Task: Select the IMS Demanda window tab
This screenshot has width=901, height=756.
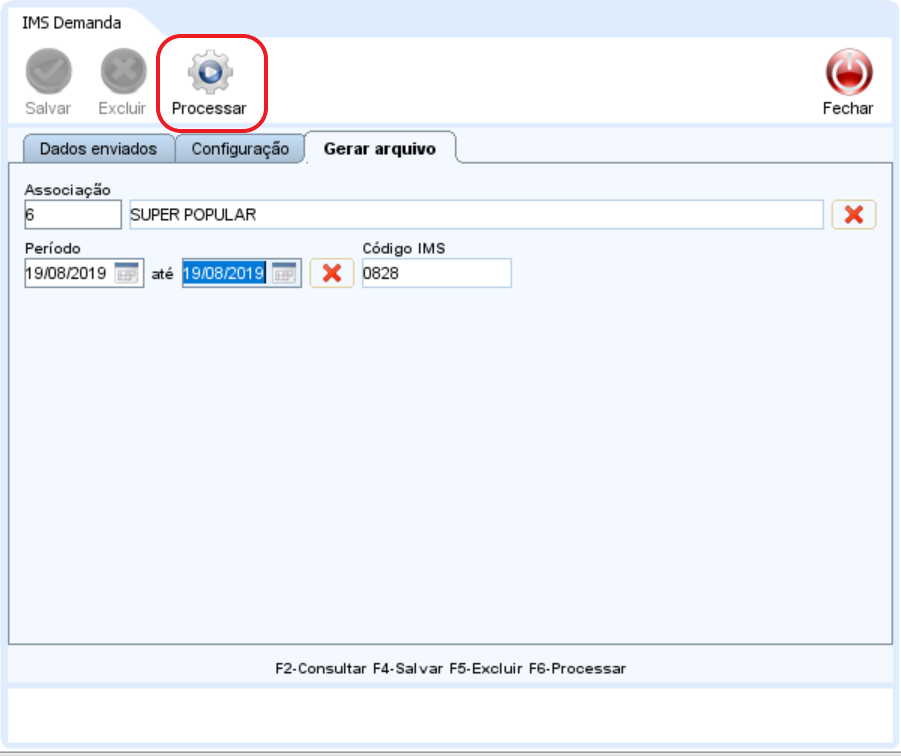Action: pyautogui.click(x=72, y=22)
